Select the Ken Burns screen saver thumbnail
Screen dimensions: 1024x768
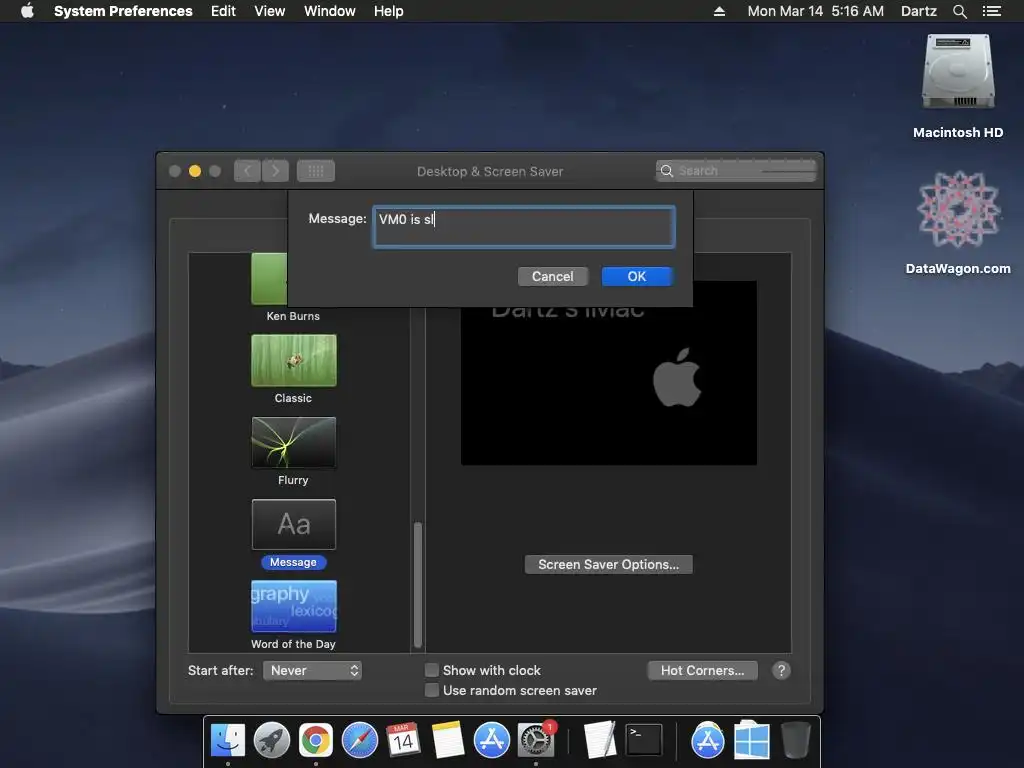(x=269, y=279)
